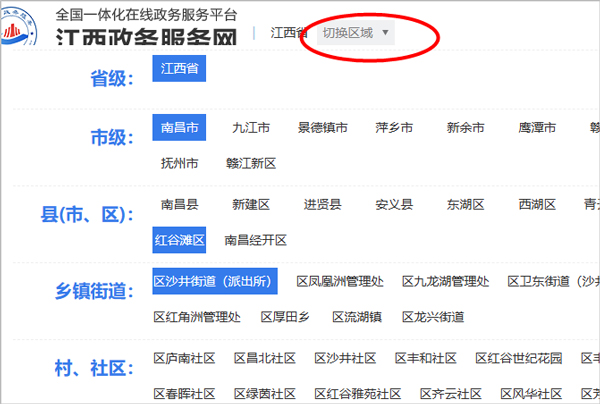Select 区沙井街道（派出所） township
This screenshot has height=404, width=600.
[x=214, y=282]
